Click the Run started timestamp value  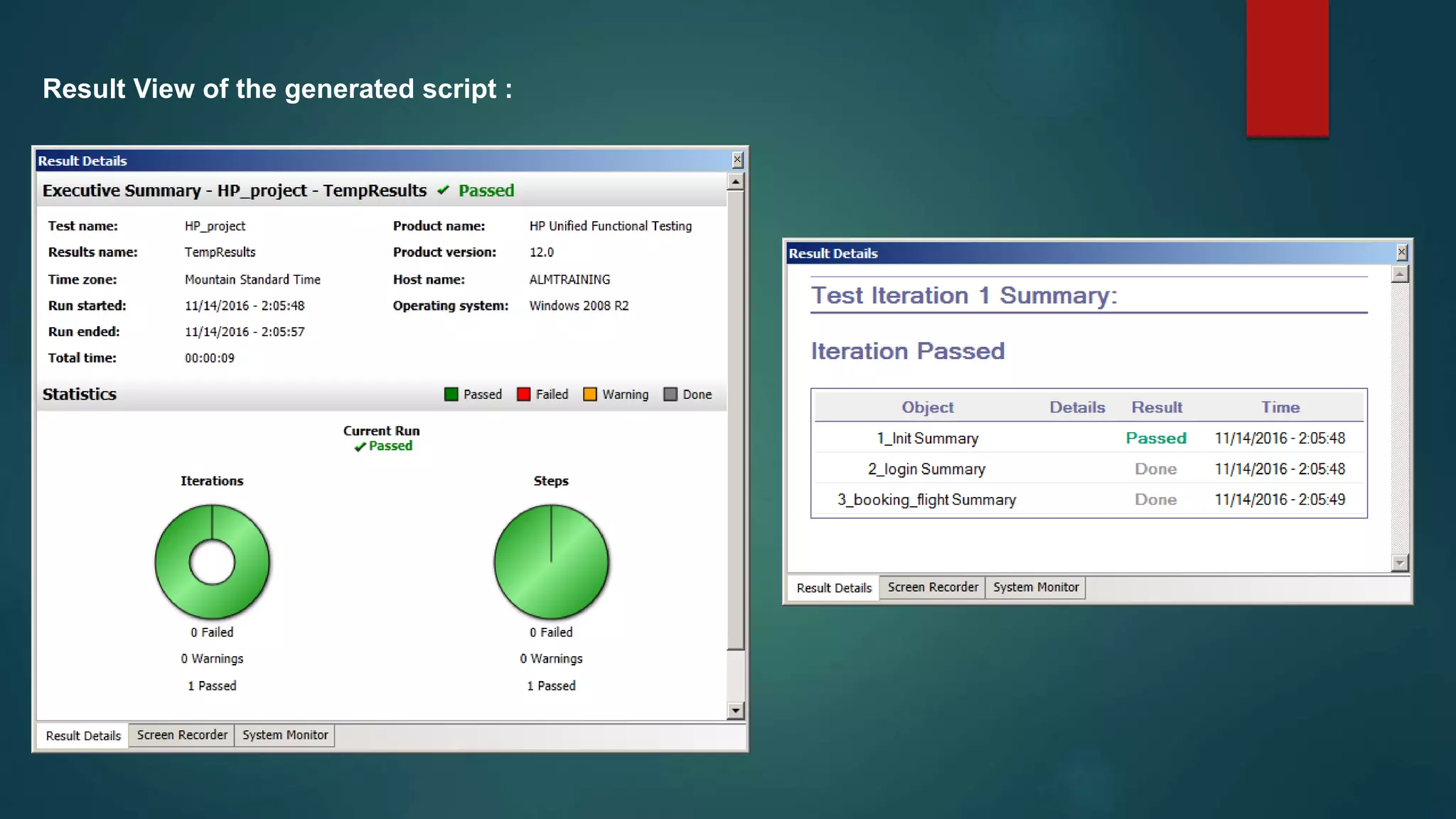coord(245,306)
